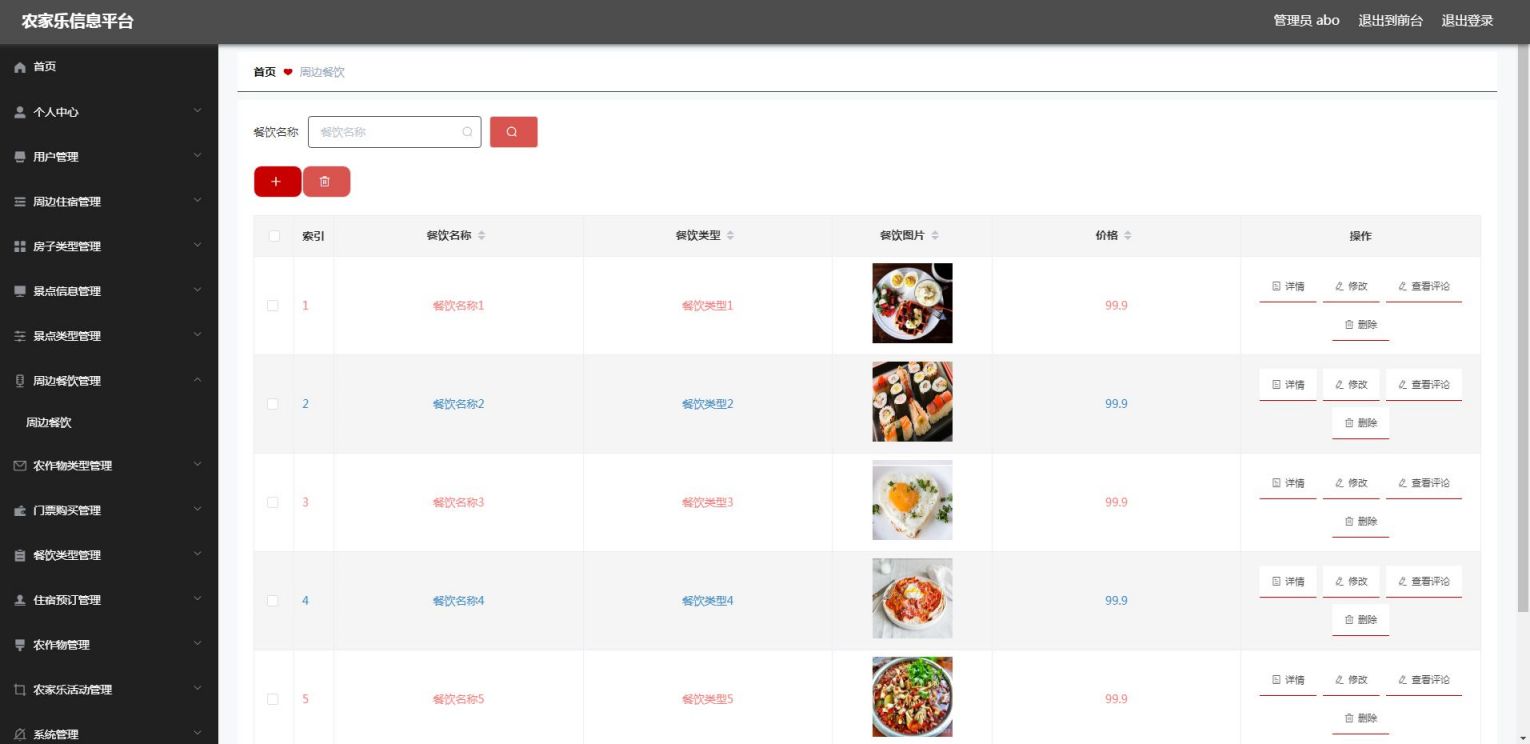Click the icon beside 景点信息管理
1530x744 pixels.
20,291
